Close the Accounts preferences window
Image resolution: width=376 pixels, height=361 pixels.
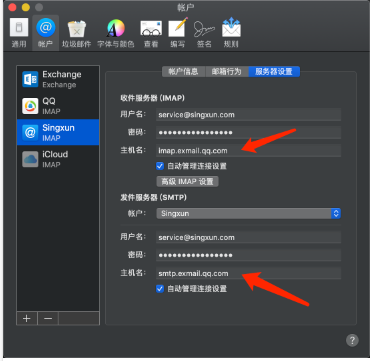(13, 7)
